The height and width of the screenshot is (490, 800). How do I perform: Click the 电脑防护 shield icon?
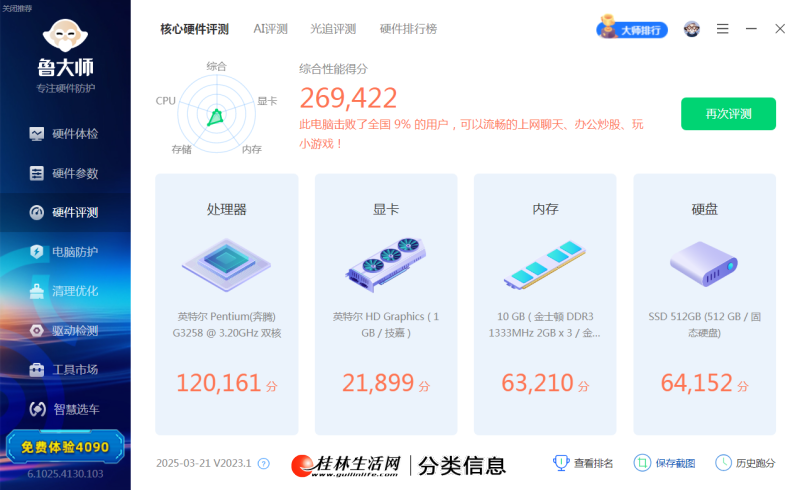[37, 252]
